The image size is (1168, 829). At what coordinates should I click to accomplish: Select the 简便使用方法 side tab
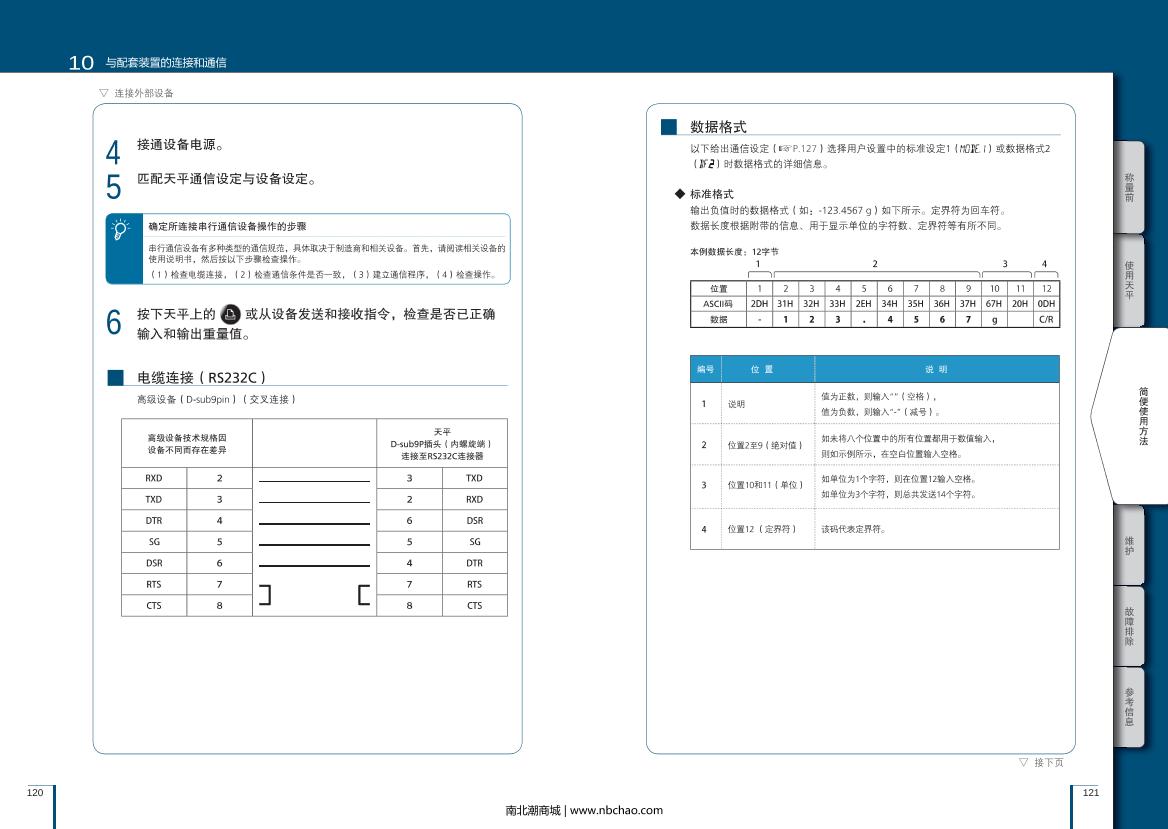pos(1141,415)
